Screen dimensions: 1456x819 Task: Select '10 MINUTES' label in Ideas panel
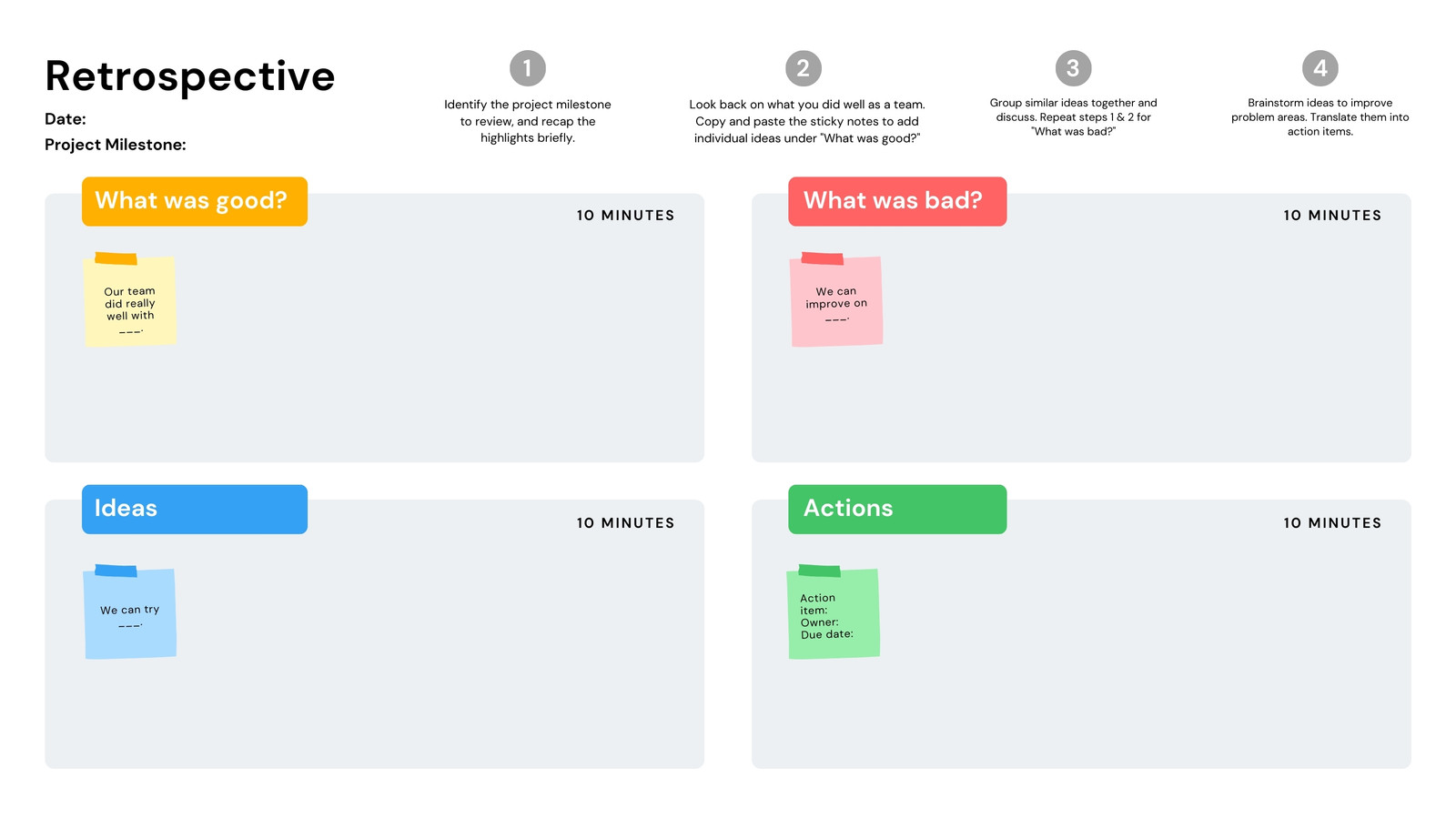[626, 523]
